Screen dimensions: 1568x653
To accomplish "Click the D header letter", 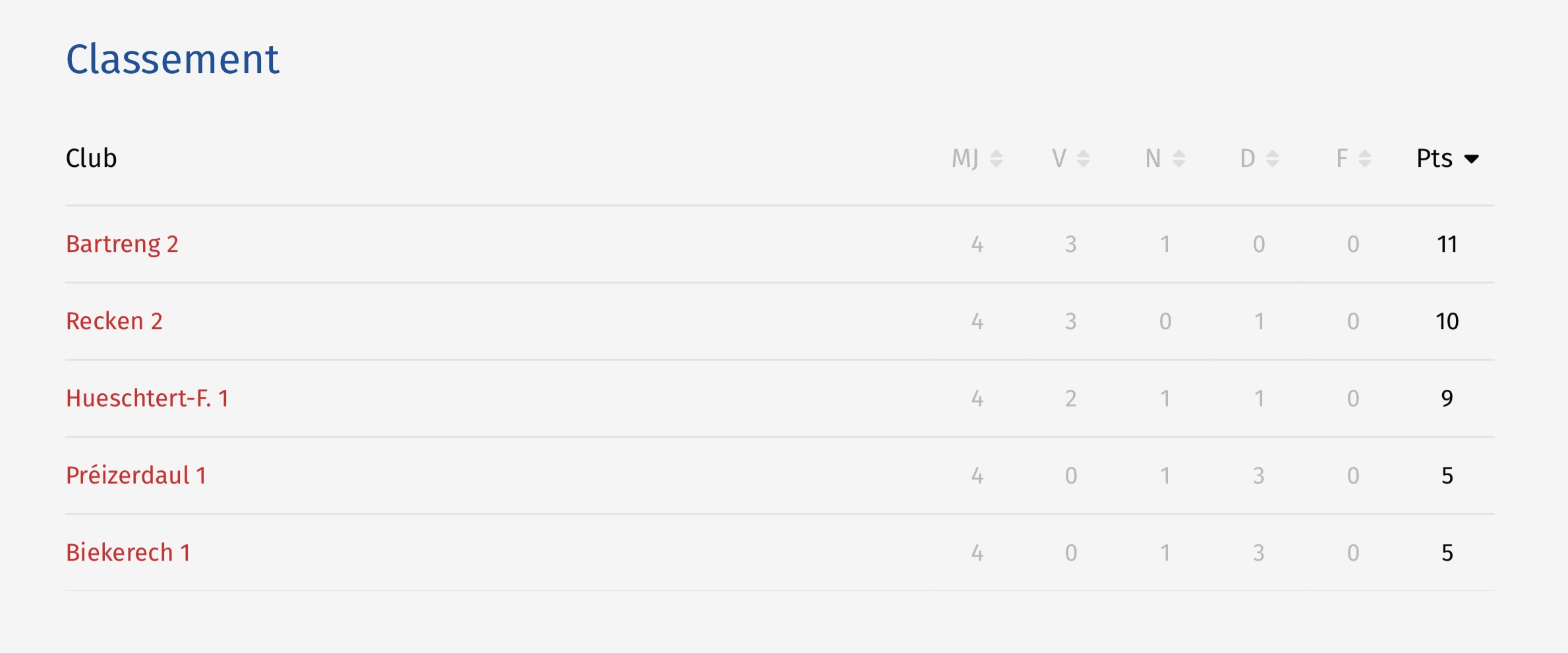I will [1248, 158].
